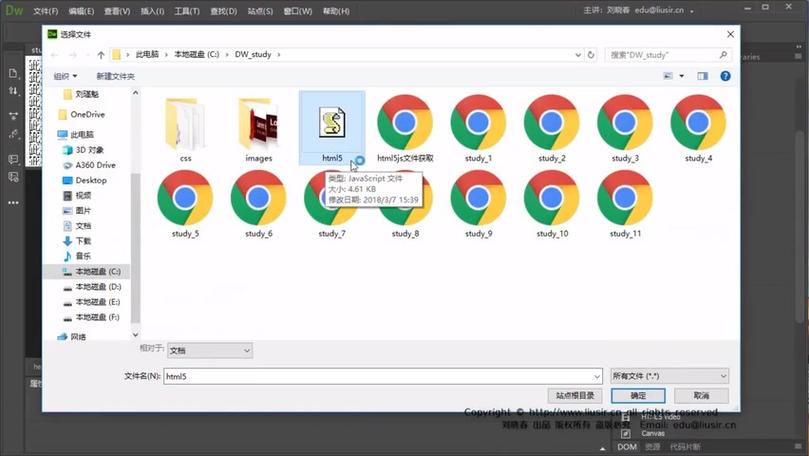809x456 pixels.
Task: Go back with the back arrow
Action: [x=55, y=55]
